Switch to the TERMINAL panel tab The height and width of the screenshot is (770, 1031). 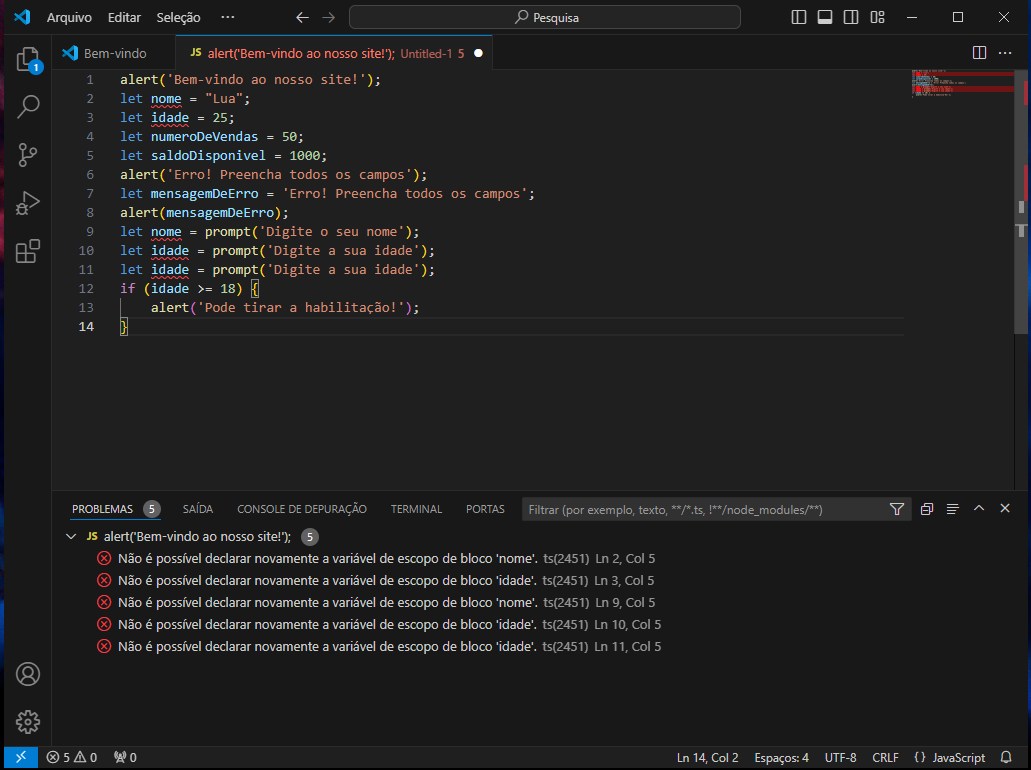pyautogui.click(x=416, y=509)
